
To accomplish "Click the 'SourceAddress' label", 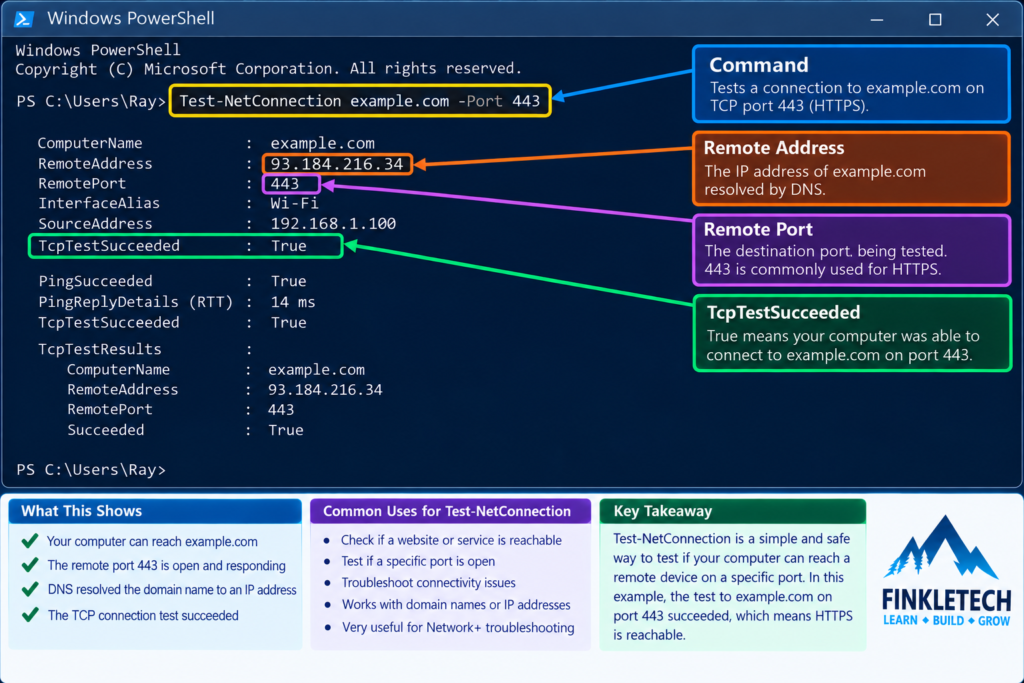I will coord(95,223).
